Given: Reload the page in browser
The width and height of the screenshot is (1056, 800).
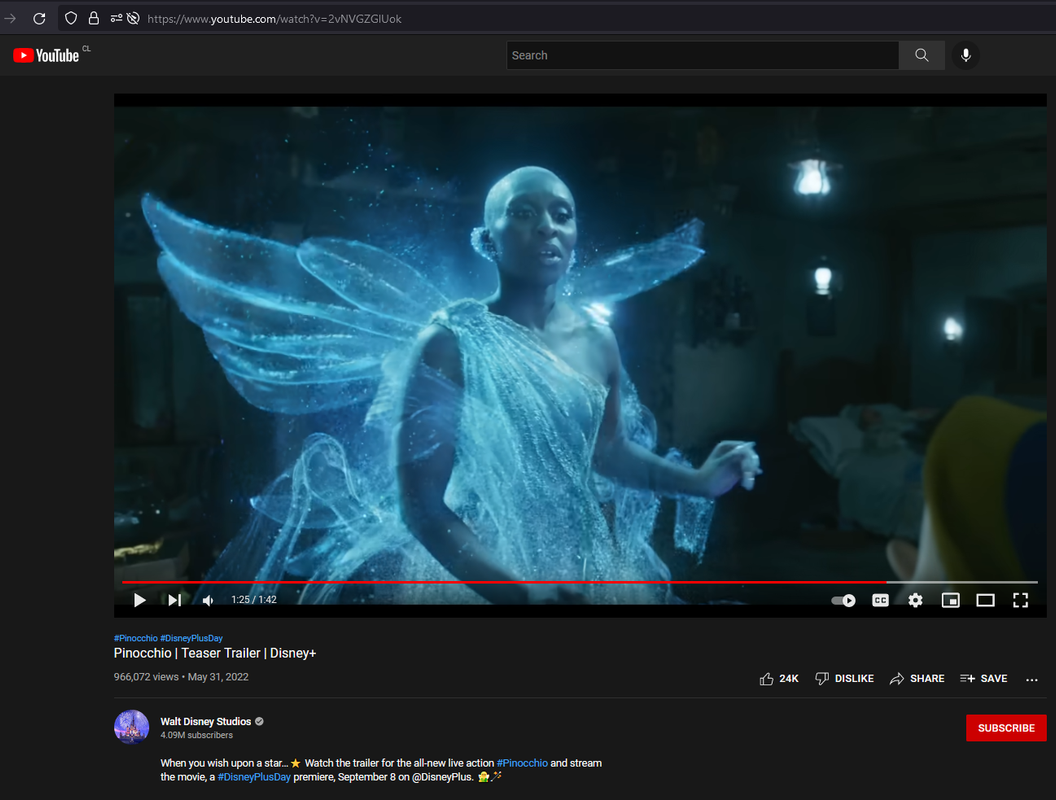Looking at the screenshot, I should click(x=39, y=19).
